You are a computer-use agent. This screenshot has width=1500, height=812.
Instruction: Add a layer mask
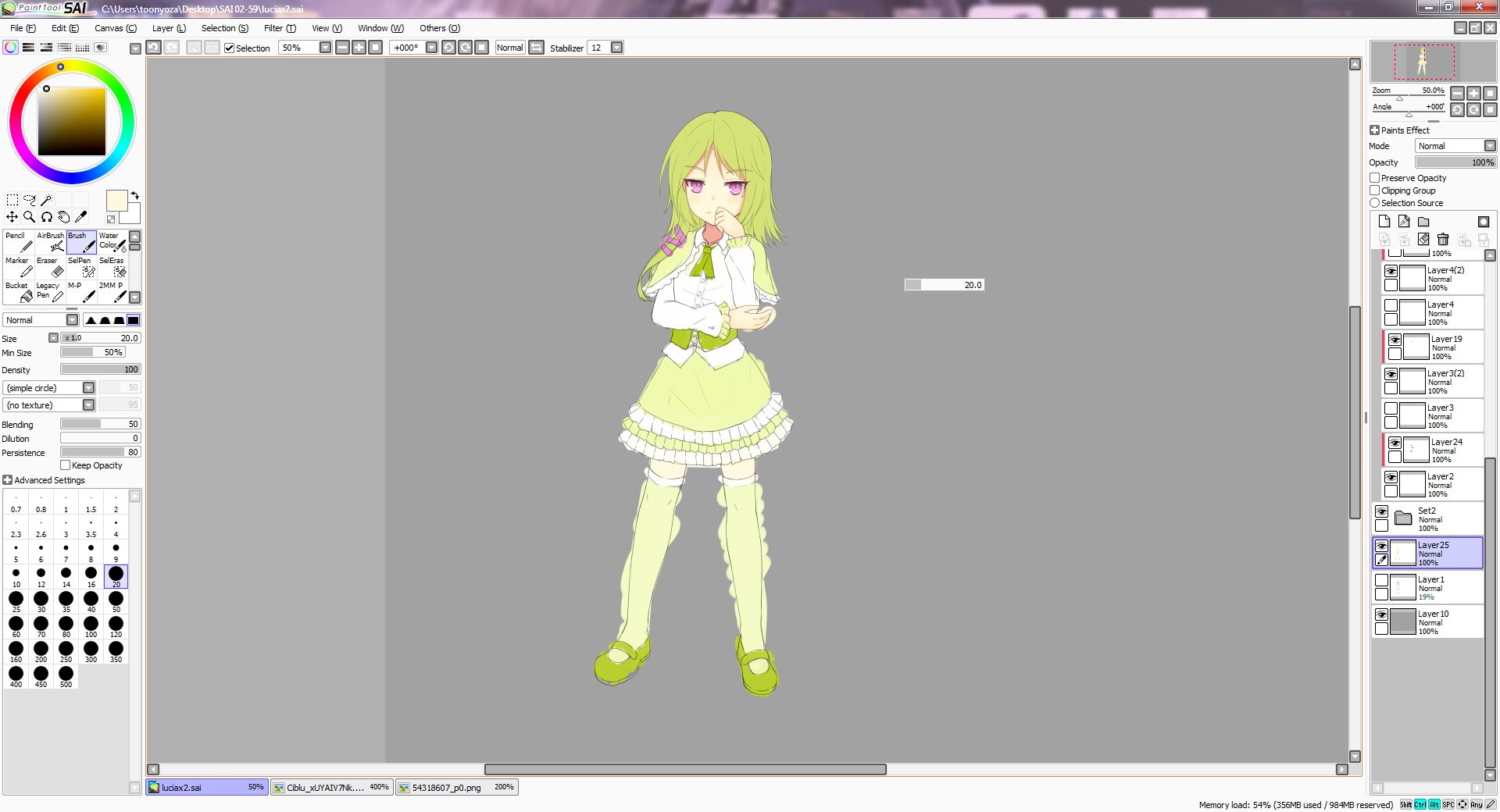[1484, 222]
